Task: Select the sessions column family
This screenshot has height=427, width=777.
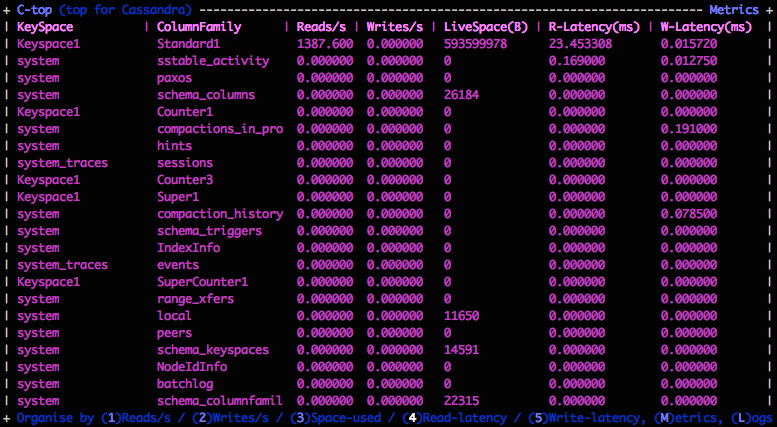Action: point(185,163)
